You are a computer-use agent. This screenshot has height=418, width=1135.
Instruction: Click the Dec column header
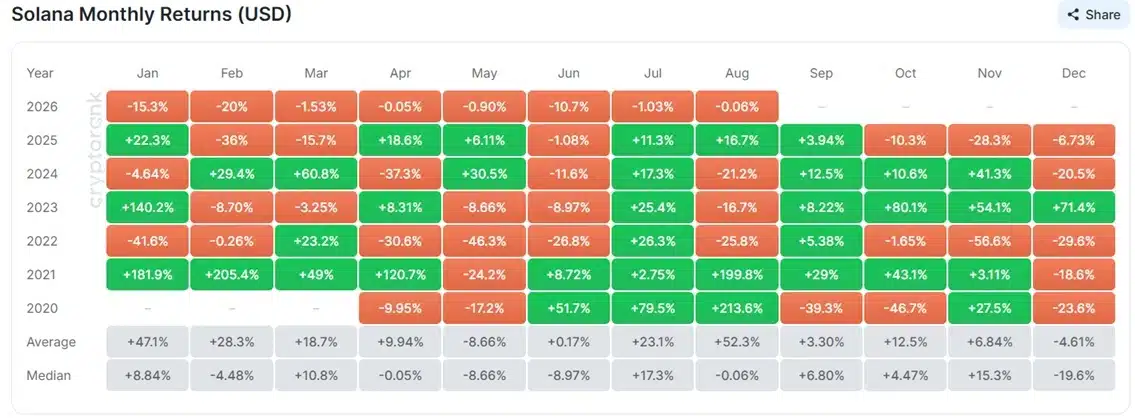(x=1073, y=73)
